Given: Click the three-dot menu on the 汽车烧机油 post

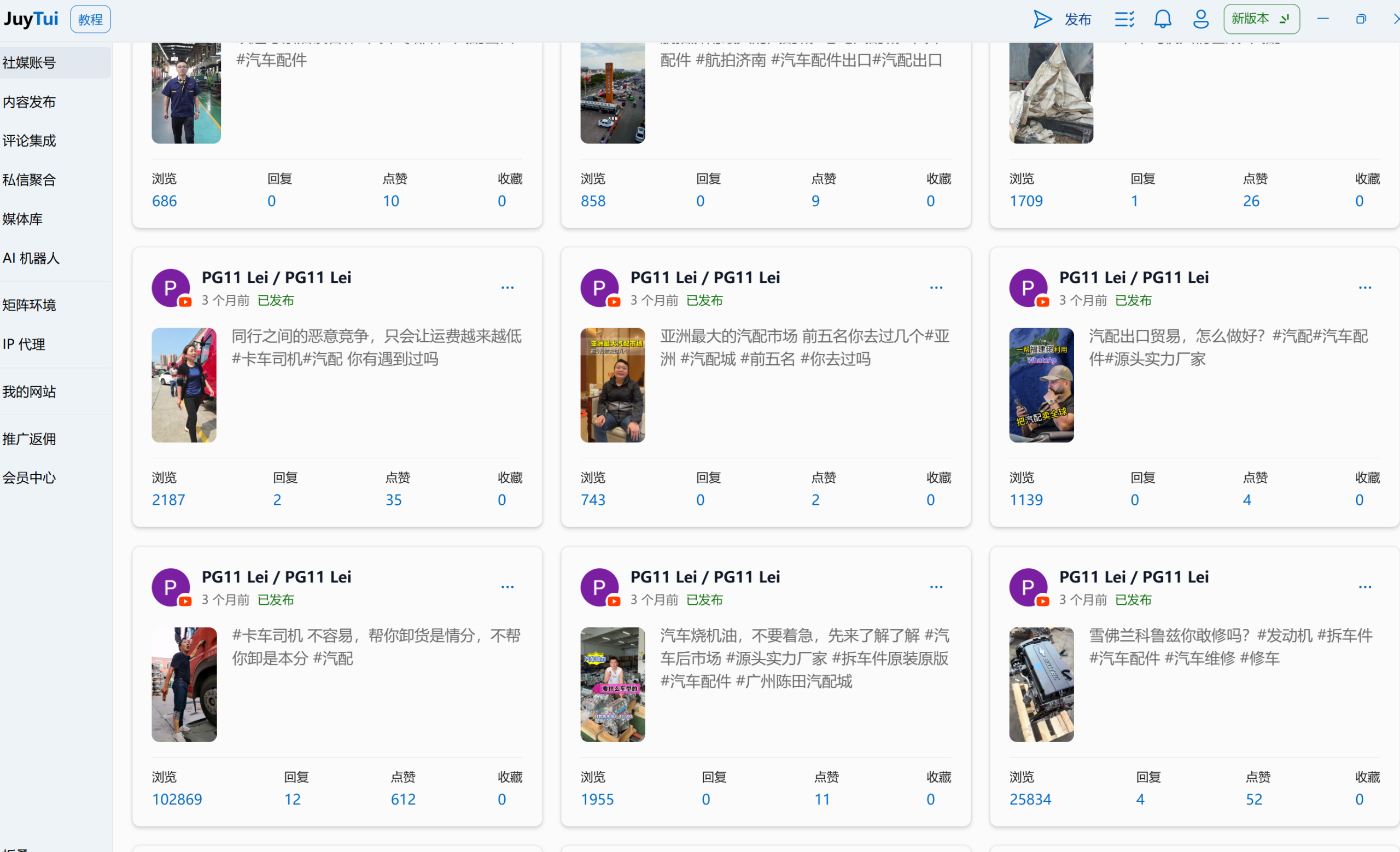Looking at the screenshot, I should (936, 587).
